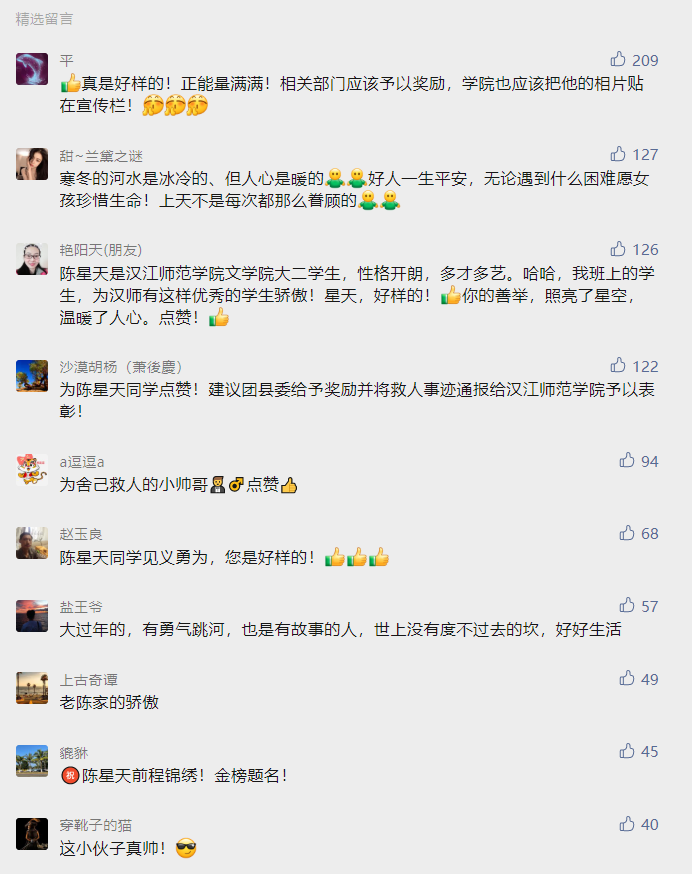692x874 pixels.
Task: Give thumbs-up to 赵玉良's comment
Action: (627, 533)
